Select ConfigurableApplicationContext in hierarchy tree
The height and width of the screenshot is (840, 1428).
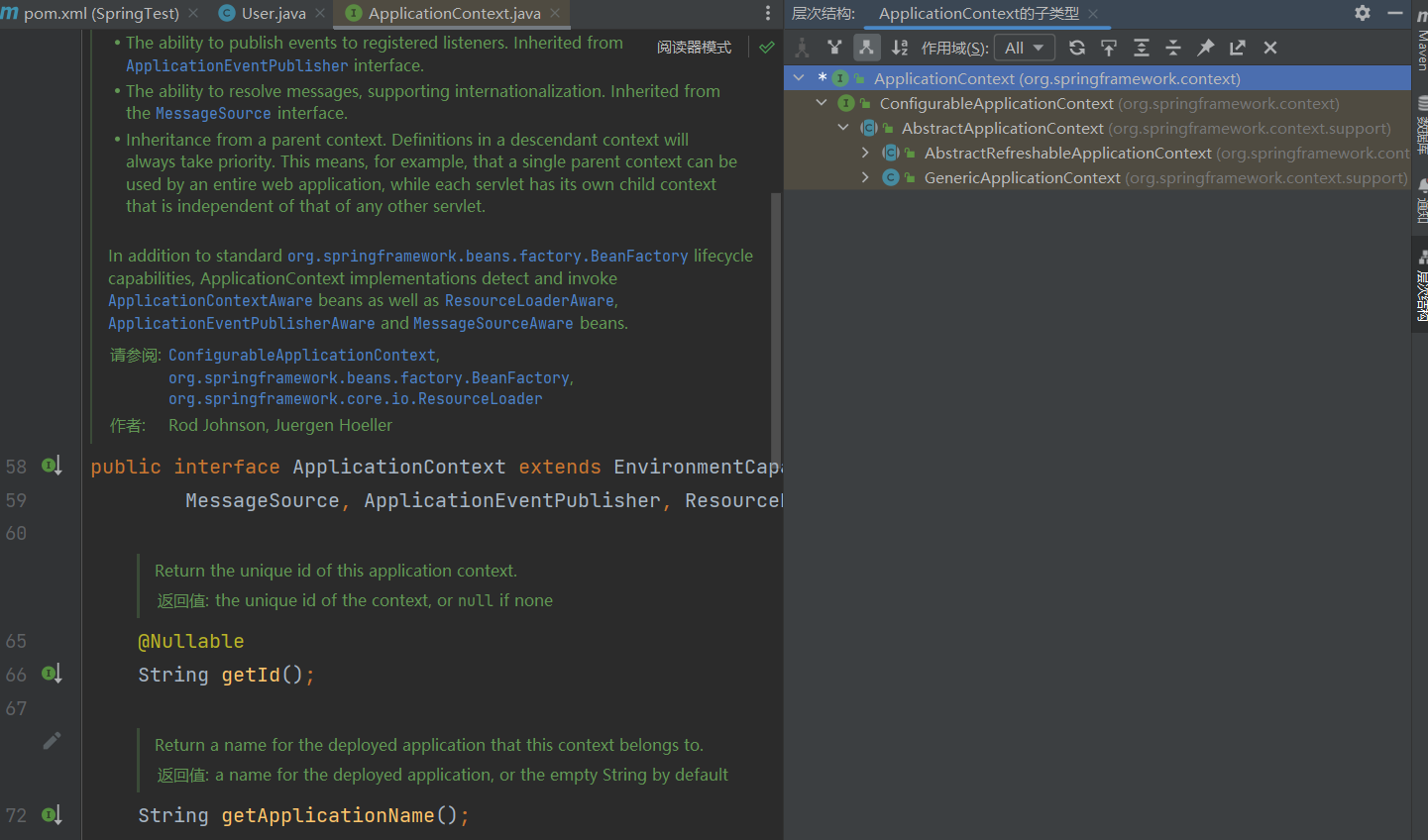click(x=1097, y=103)
